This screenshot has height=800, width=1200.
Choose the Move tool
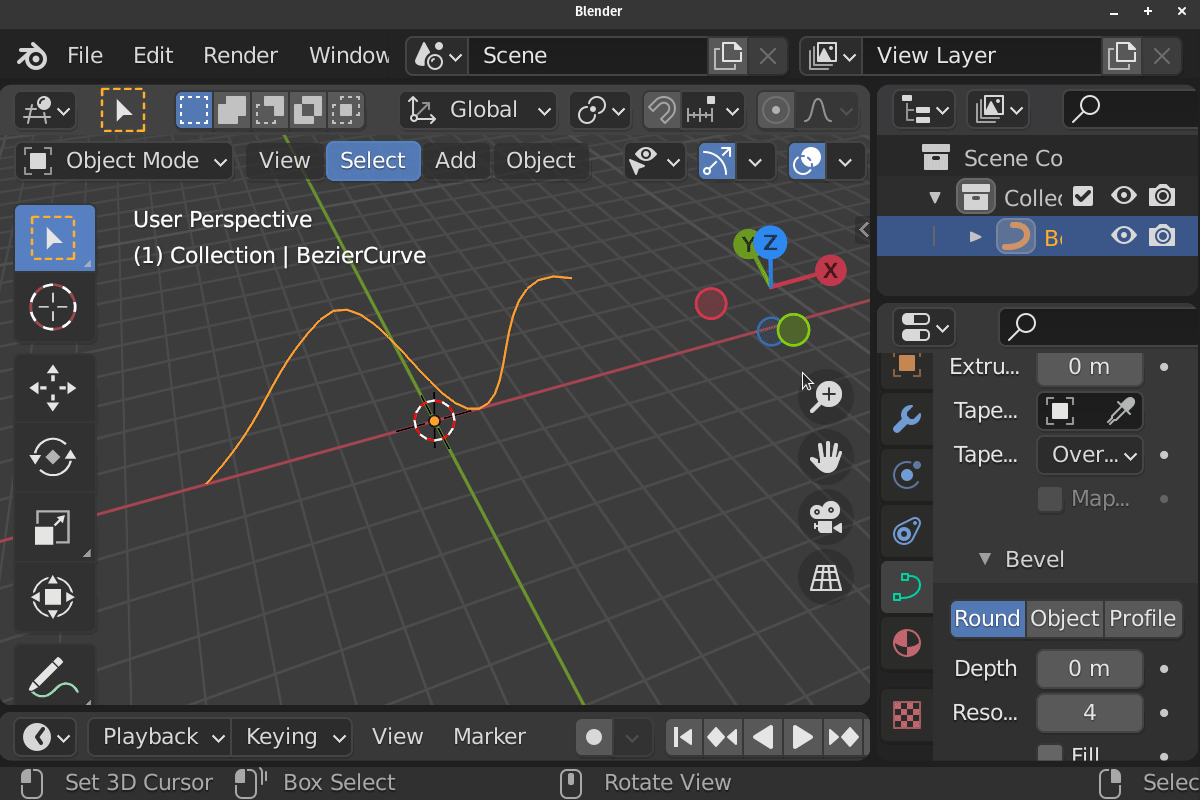[x=55, y=388]
